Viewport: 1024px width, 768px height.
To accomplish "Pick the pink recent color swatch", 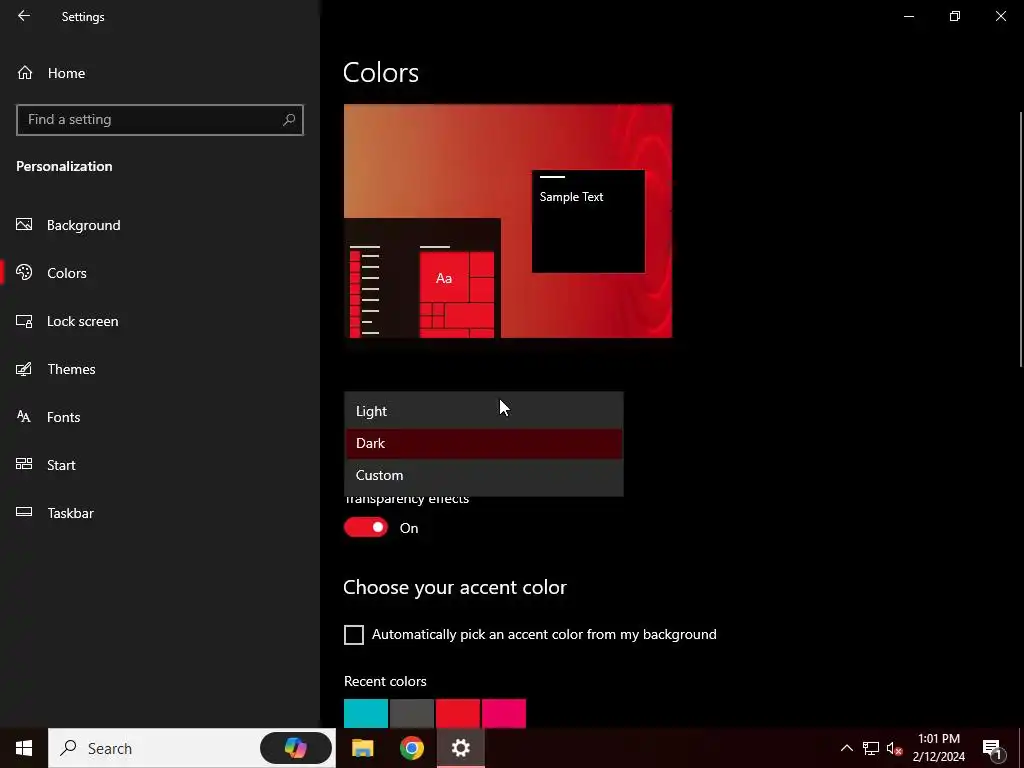I will (504, 713).
